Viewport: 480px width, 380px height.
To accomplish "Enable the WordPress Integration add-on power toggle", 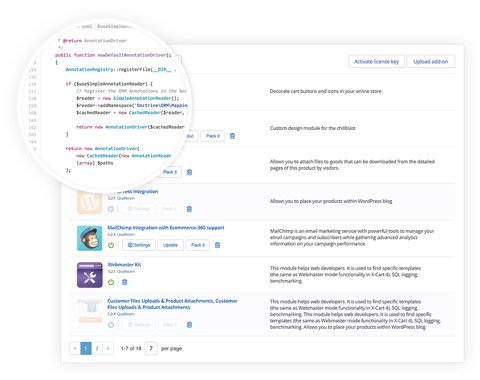I will pos(111,209).
